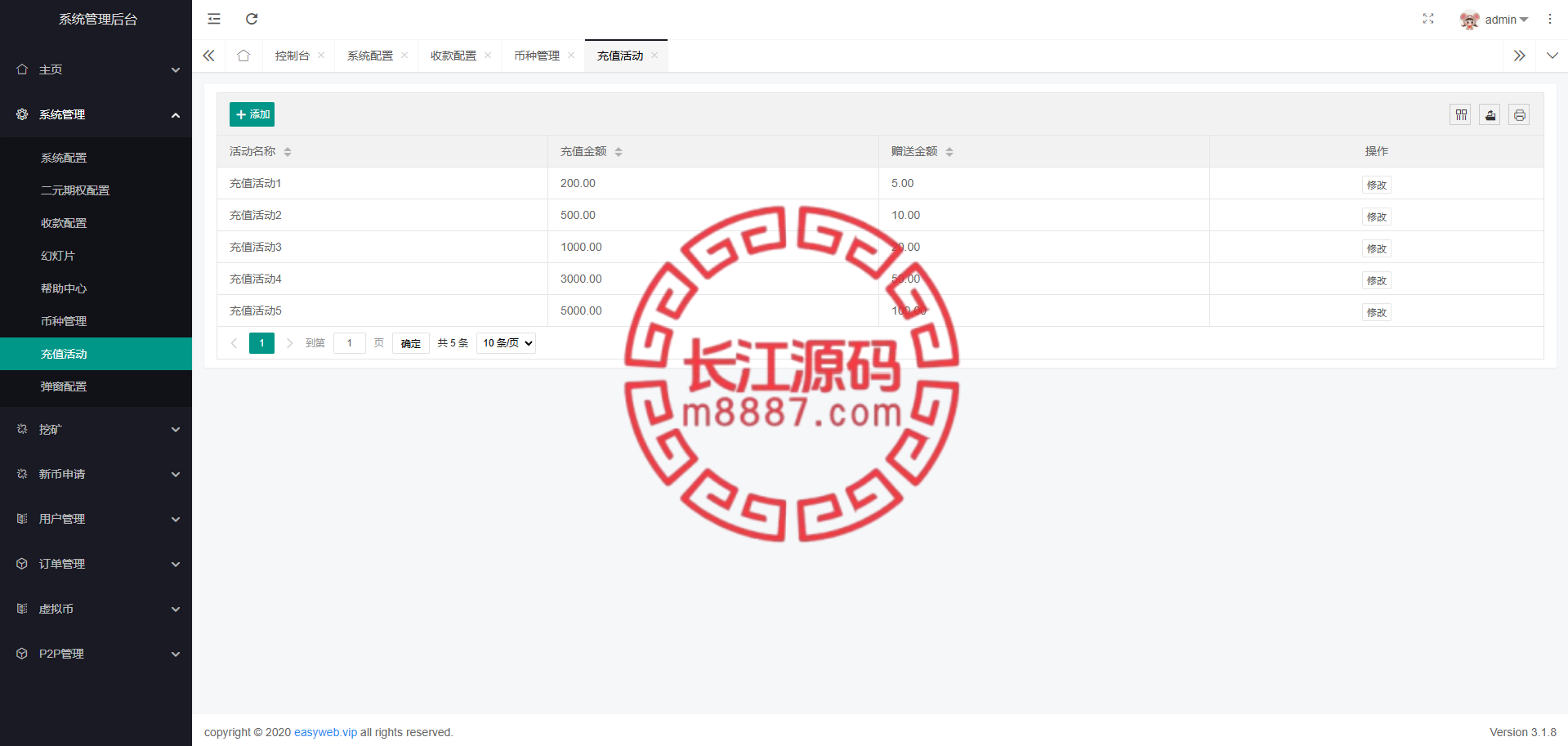
Task: Open 收款配置 in the sidebar
Action: pos(96,223)
